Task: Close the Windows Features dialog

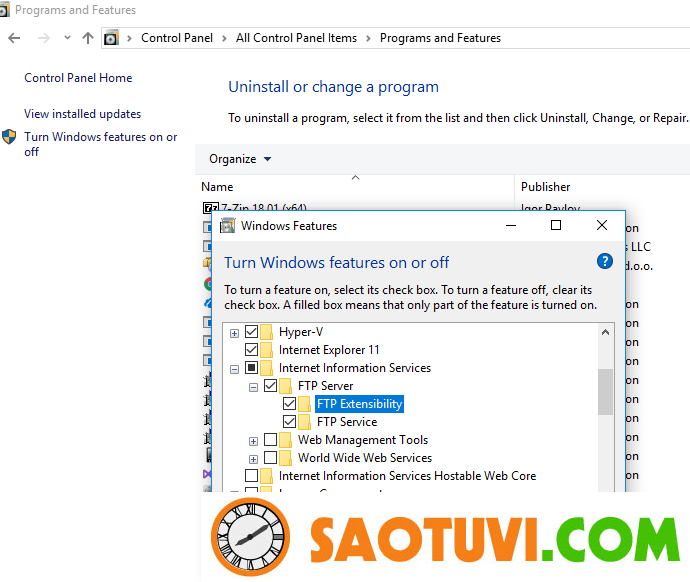Action: [x=602, y=225]
